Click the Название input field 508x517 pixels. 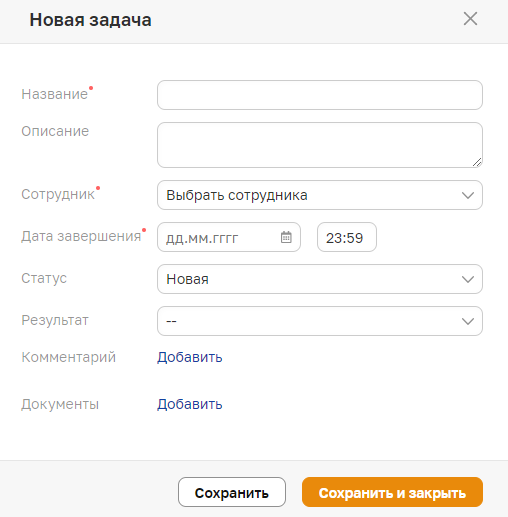coord(320,95)
